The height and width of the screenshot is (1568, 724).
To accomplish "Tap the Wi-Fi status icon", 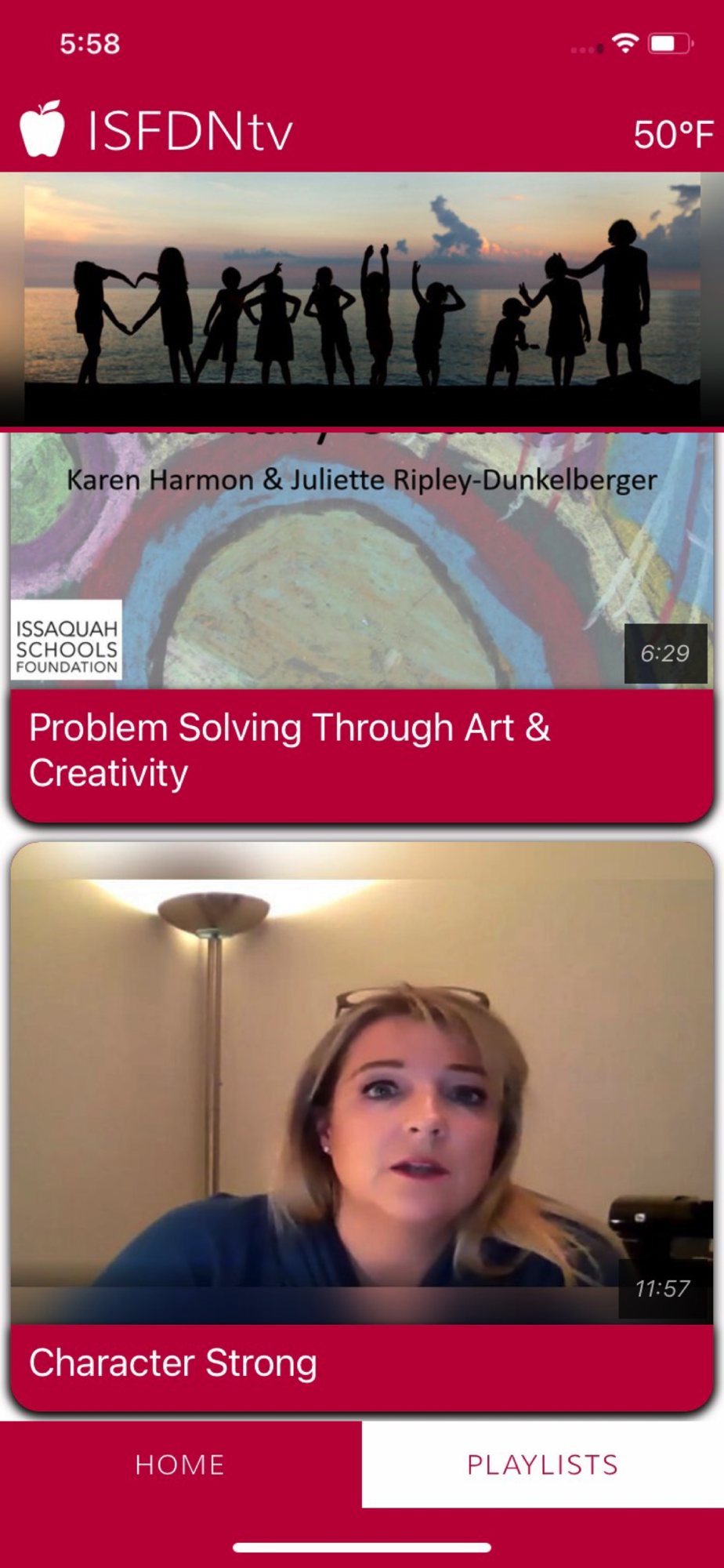I will click(x=624, y=43).
